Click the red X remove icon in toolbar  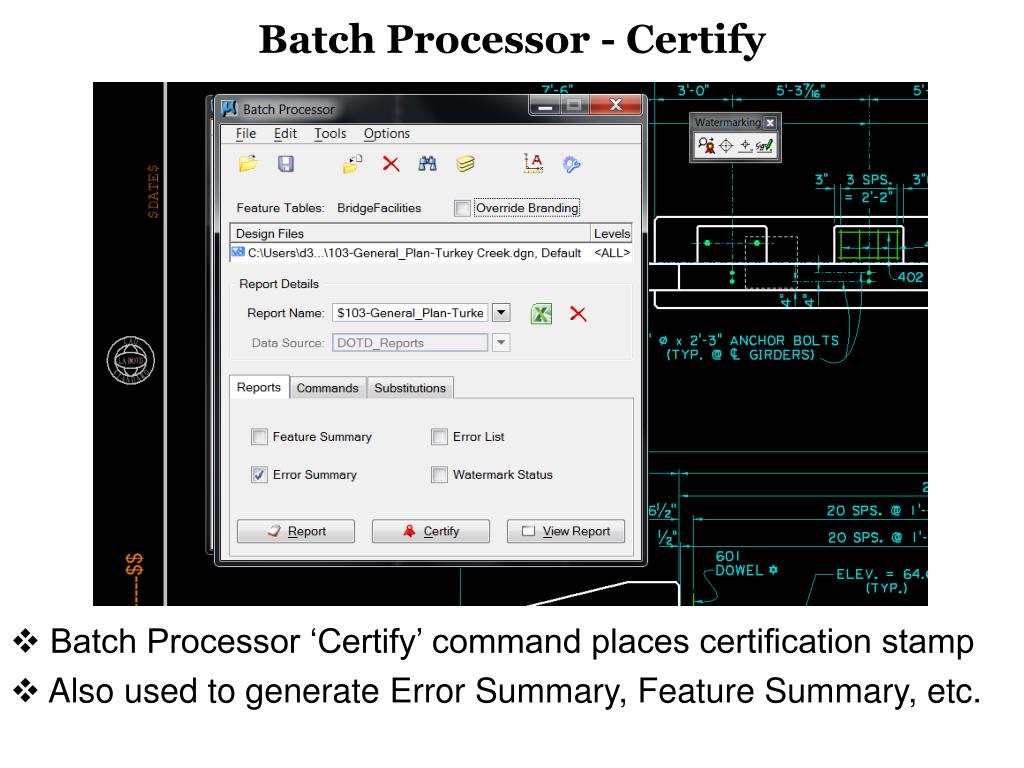(x=391, y=163)
